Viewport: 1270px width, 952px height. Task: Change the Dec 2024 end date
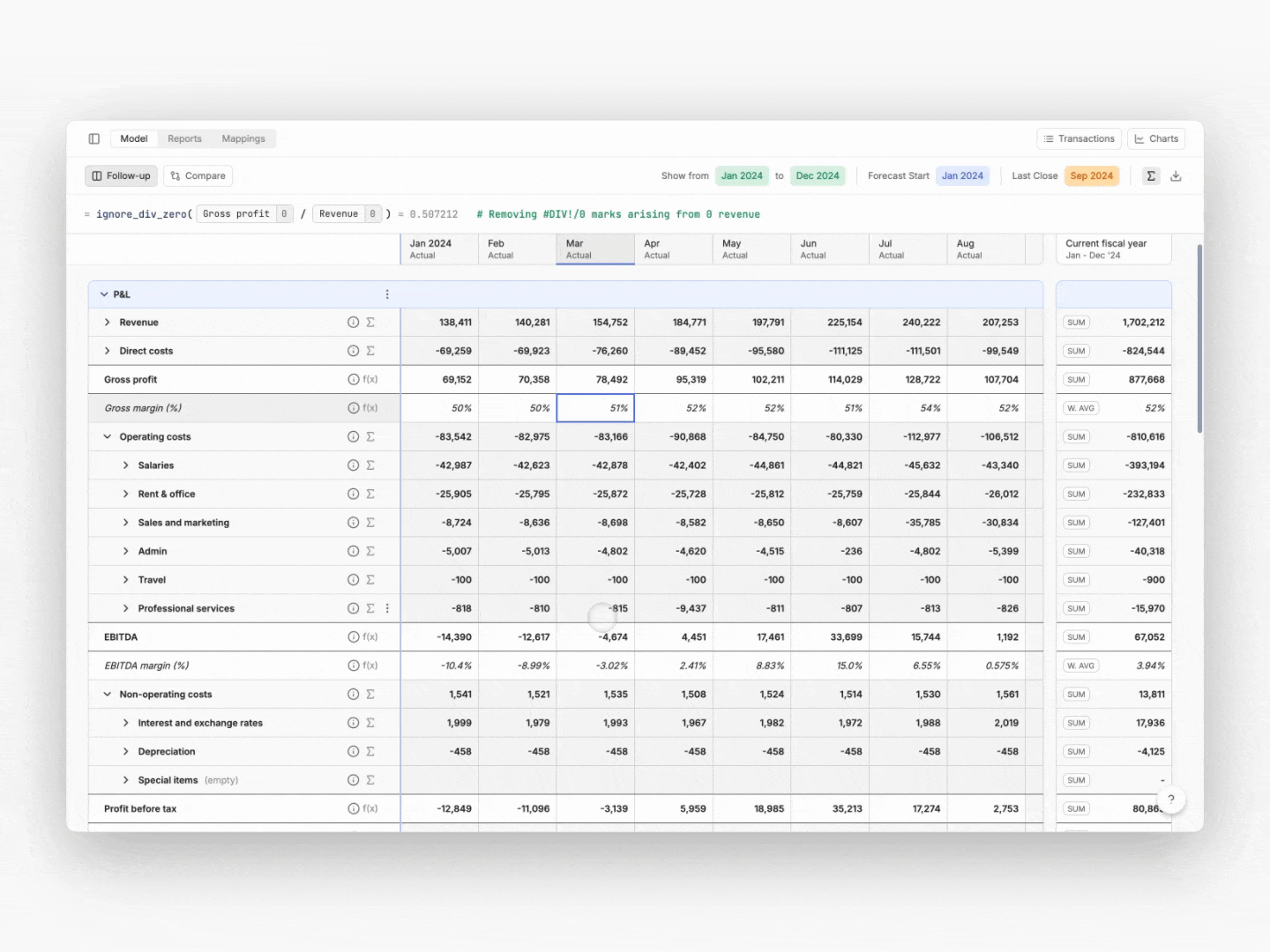[x=818, y=175]
